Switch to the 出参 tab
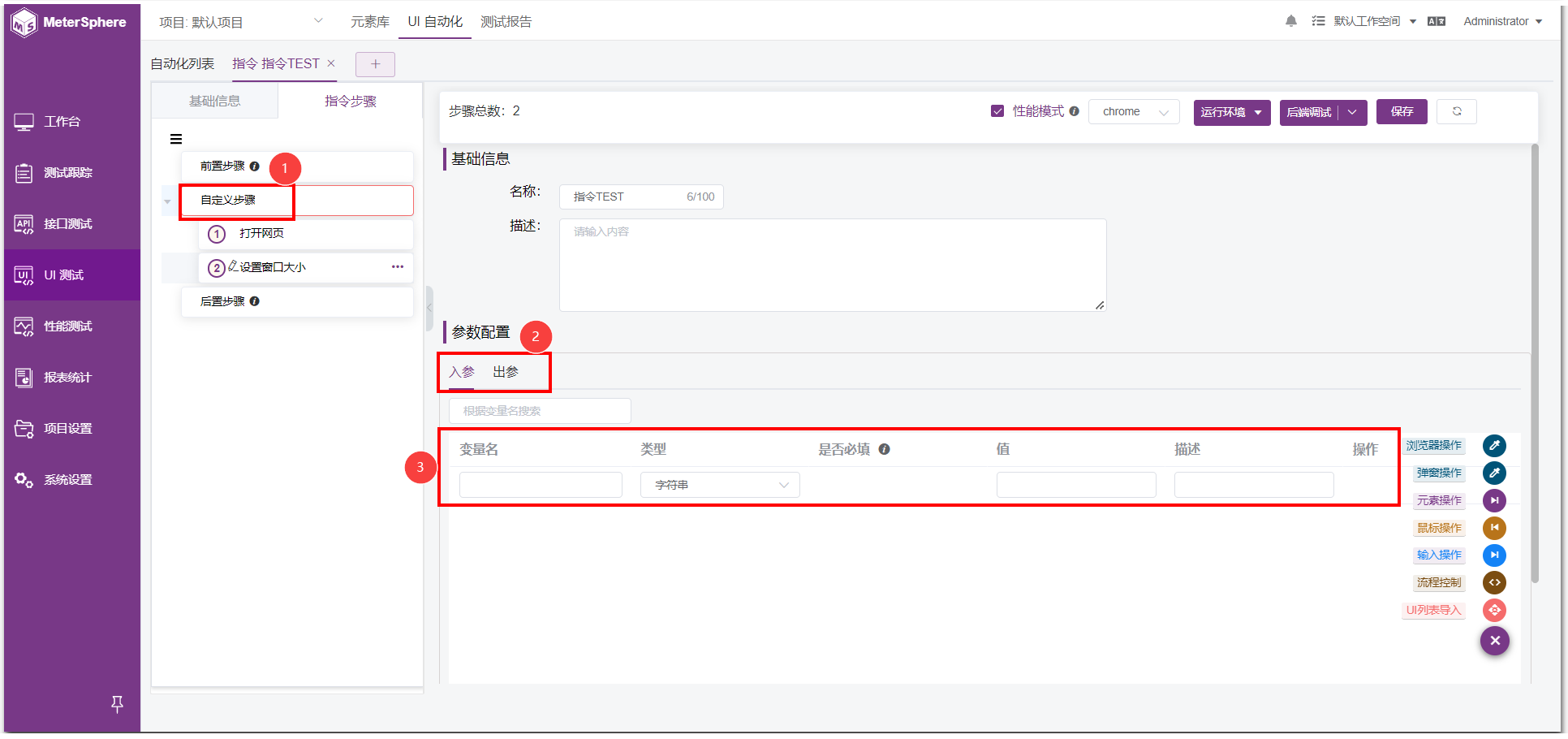Screen dimensions: 1568x739 click(506, 372)
